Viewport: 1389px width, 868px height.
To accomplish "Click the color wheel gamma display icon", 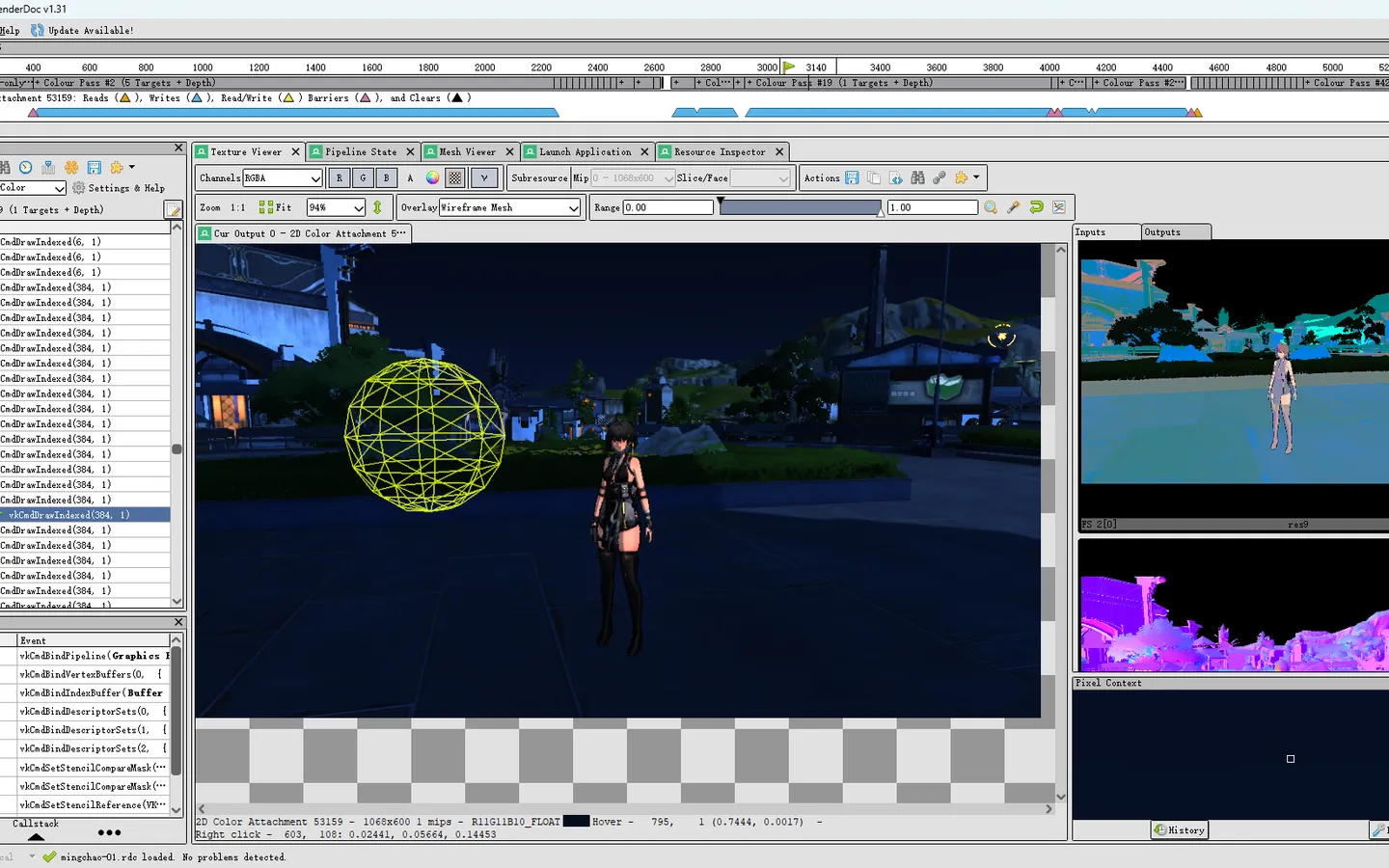I will tap(433, 178).
